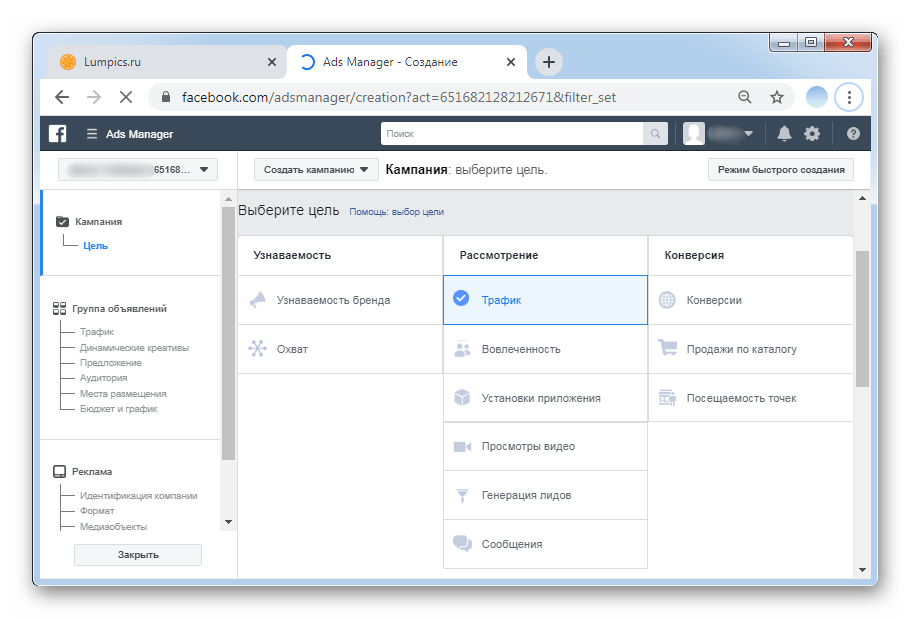
Task: Open the ad account selector dropdown
Action: tap(138, 170)
